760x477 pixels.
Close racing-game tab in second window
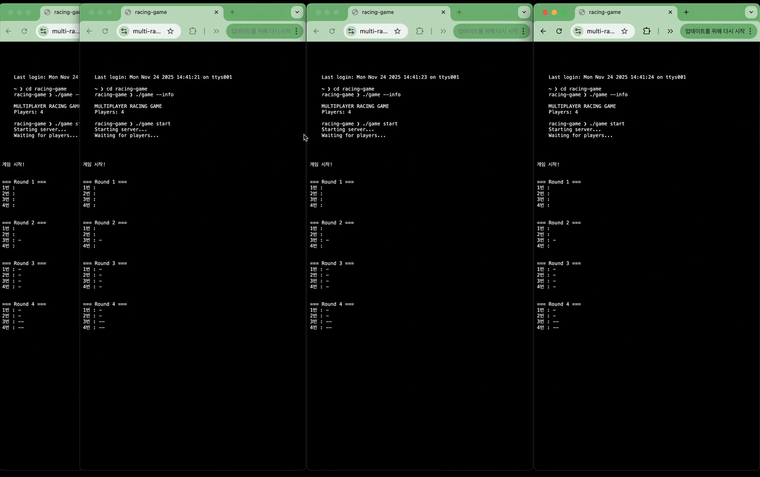(x=217, y=12)
